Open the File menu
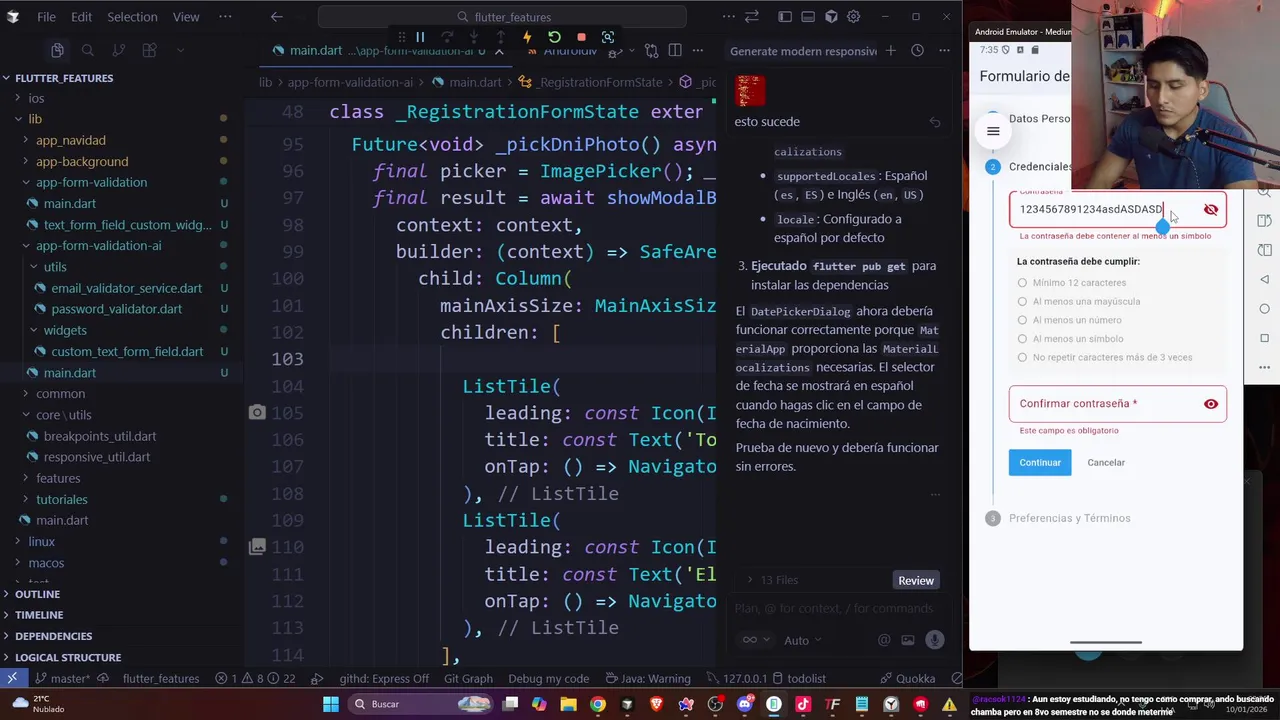 click(x=46, y=17)
